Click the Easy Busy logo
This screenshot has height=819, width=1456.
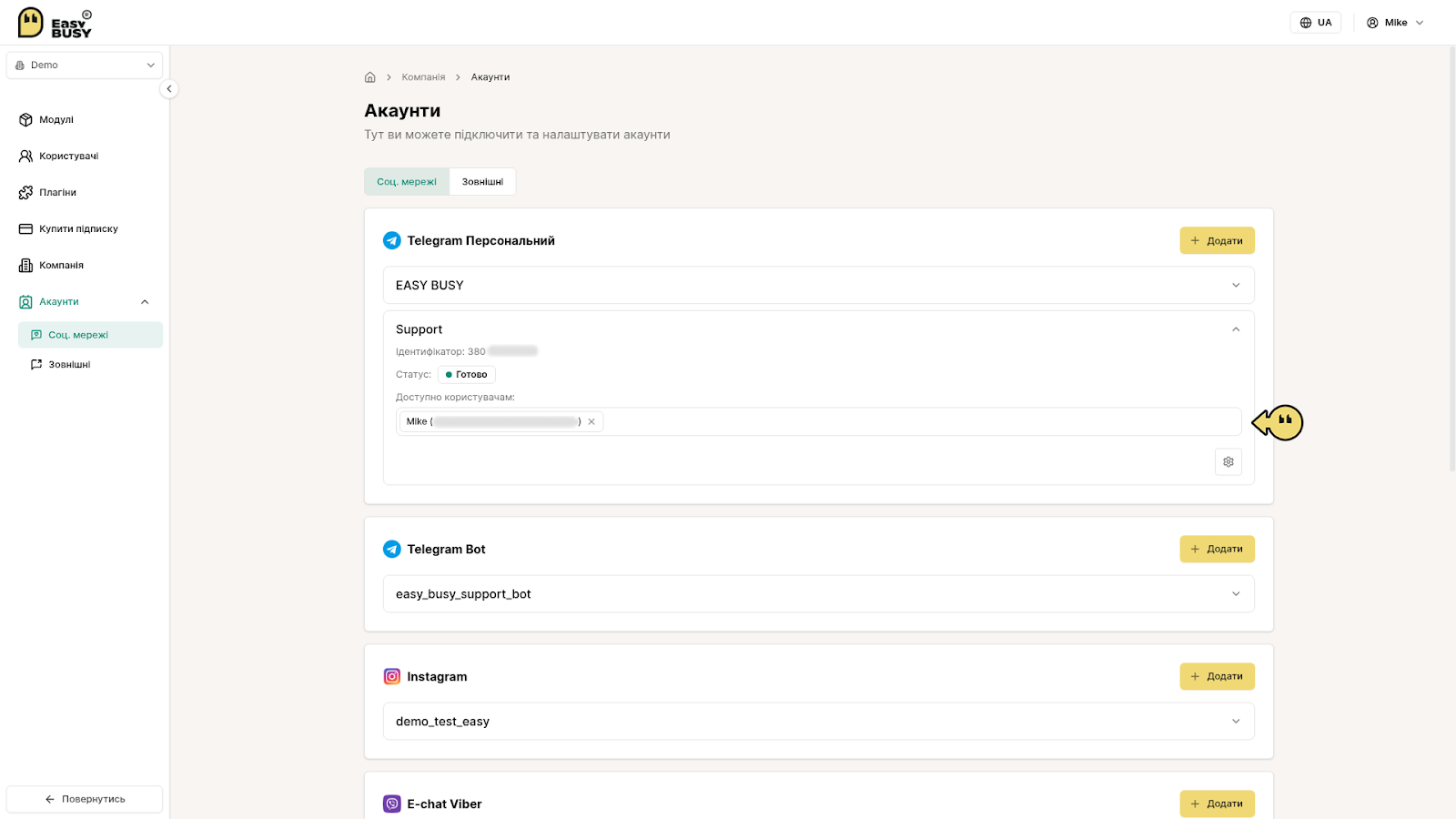pos(55,23)
